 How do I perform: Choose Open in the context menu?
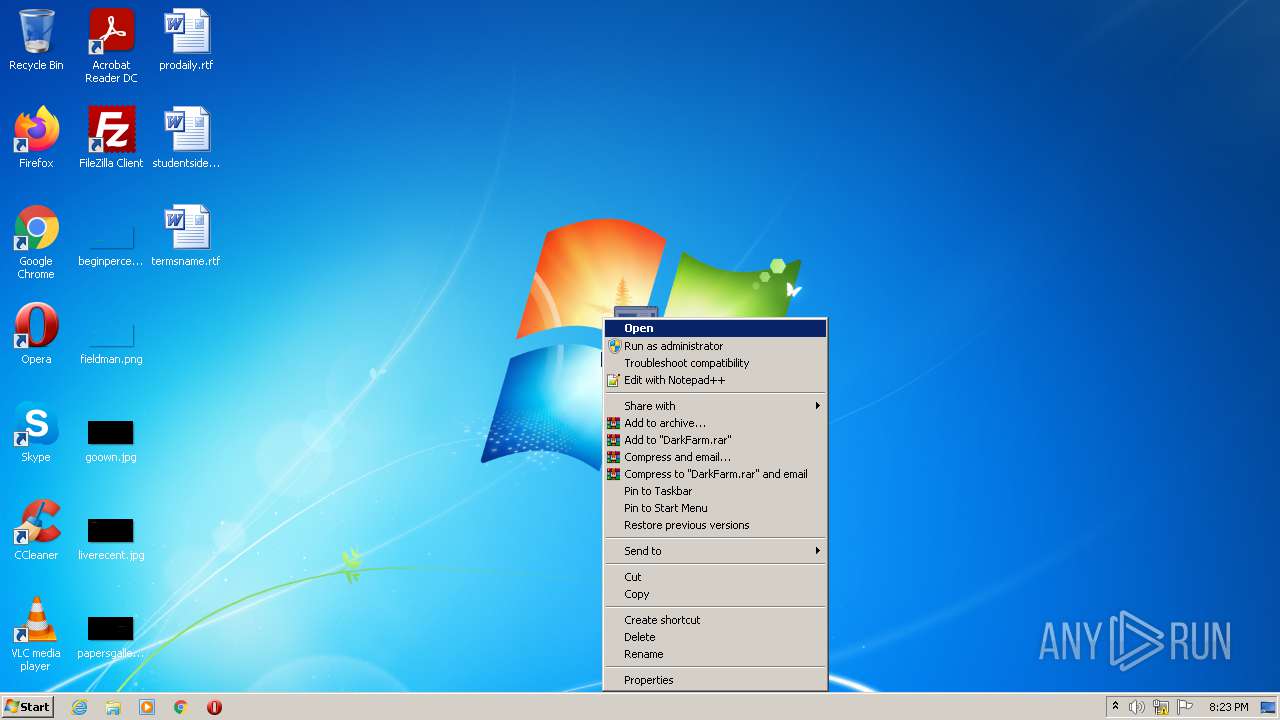(x=716, y=328)
